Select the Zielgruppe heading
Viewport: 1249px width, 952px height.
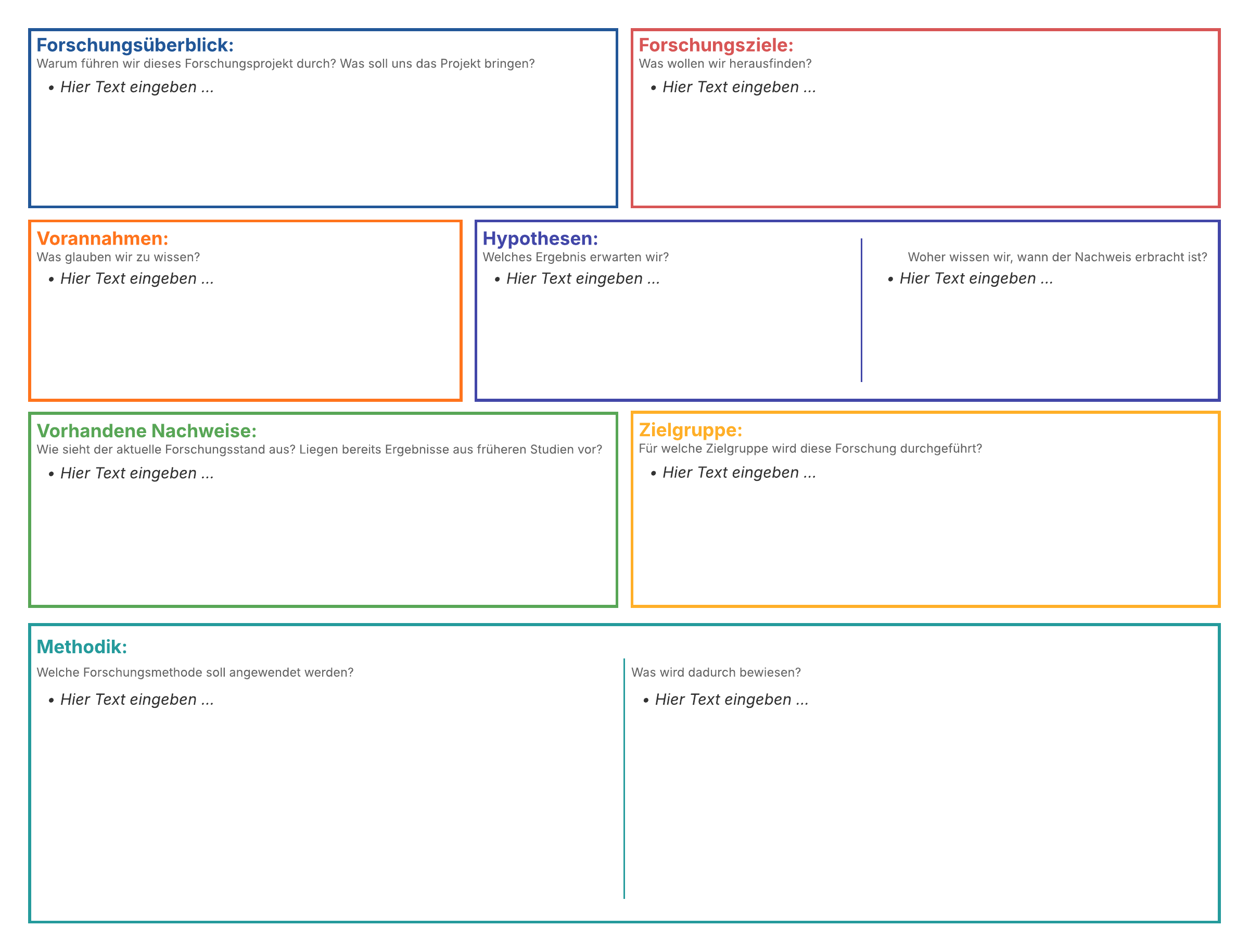pyautogui.click(x=690, y=430)
